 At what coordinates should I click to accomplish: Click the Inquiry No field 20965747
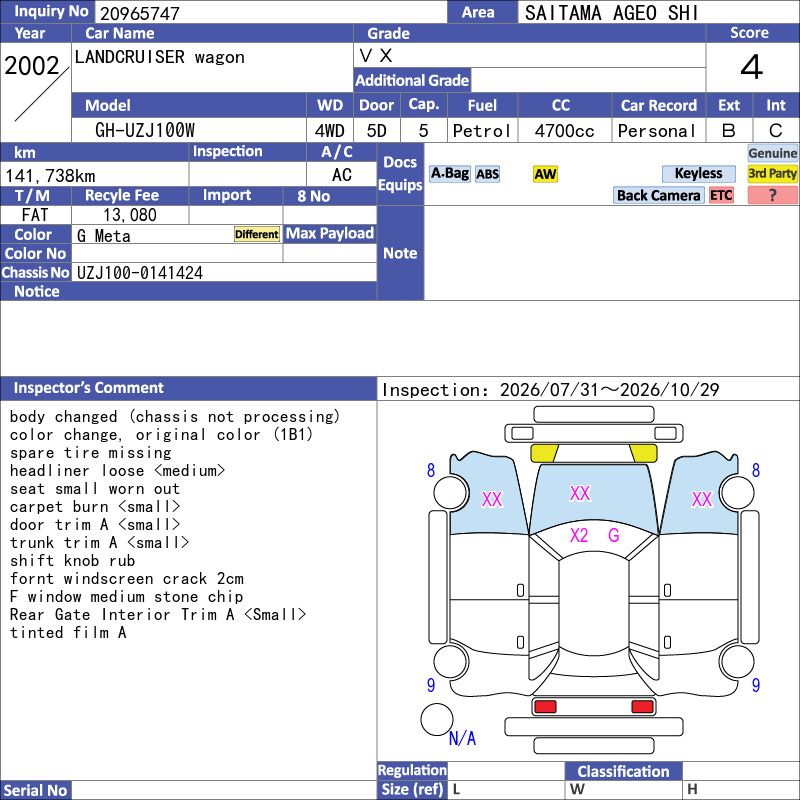click(271, 12)
